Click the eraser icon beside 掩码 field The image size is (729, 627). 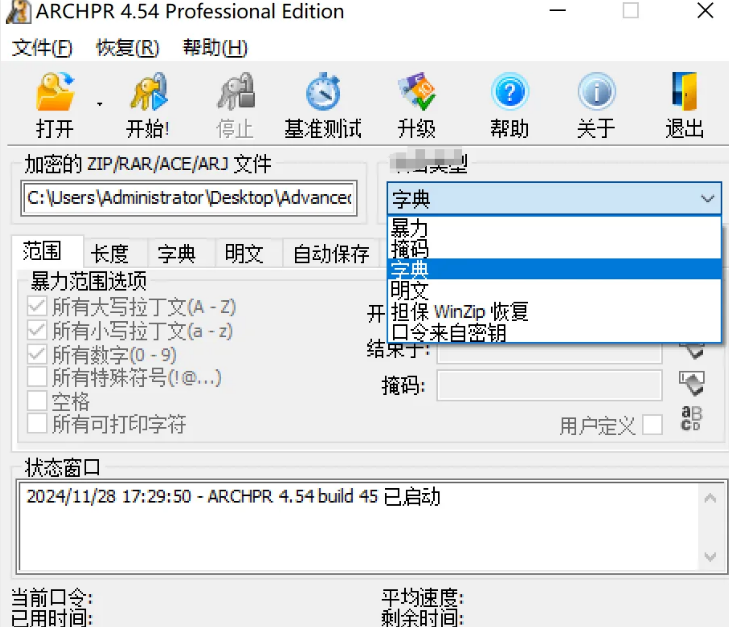692,383
